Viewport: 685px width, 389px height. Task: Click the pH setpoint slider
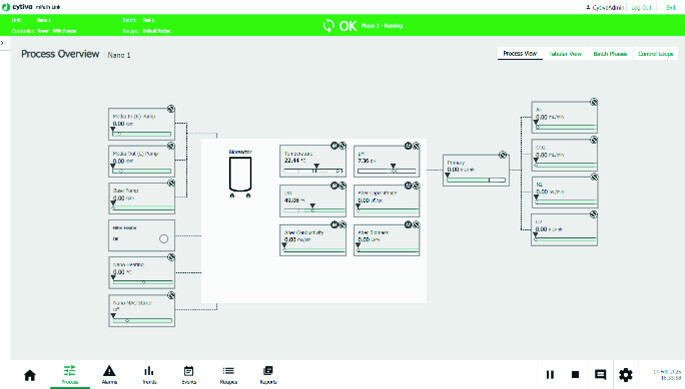click(387, 170)
